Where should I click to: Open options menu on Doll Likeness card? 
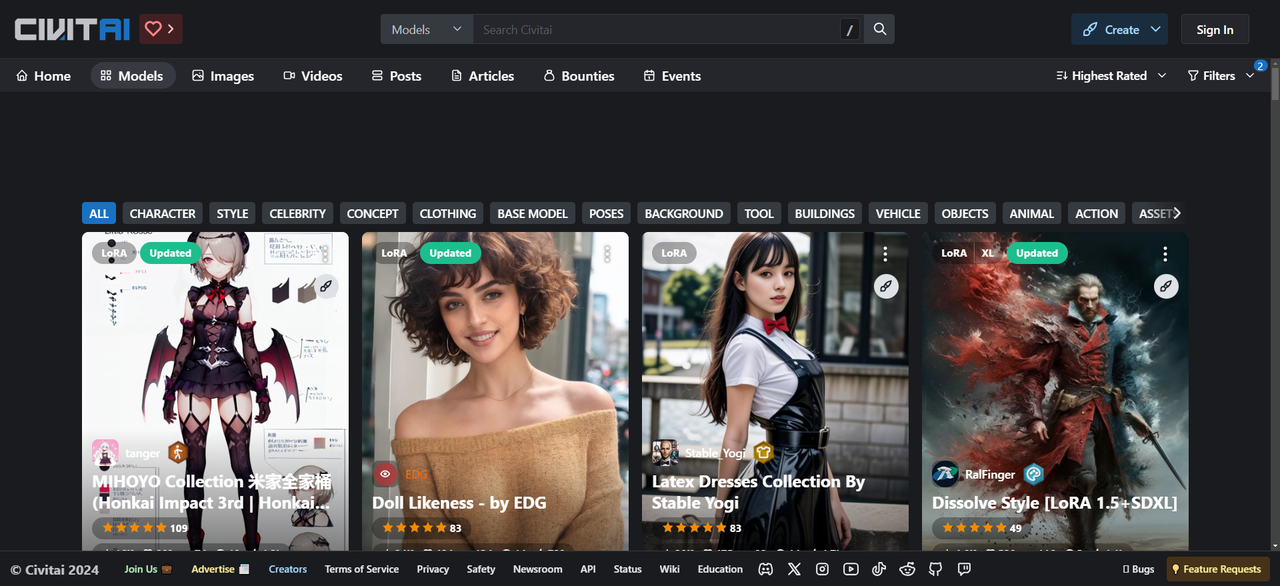tap(606, 254)
